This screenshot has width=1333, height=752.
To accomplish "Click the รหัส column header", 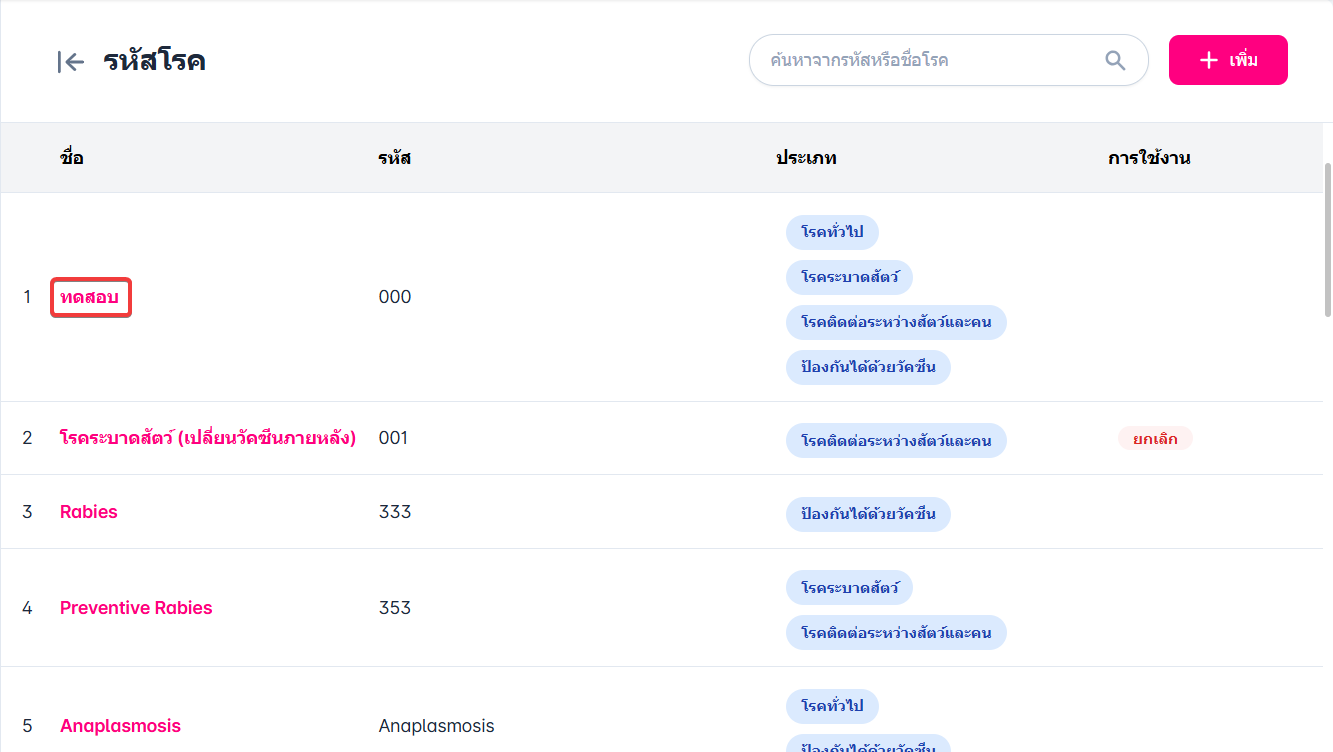I will coord(394,158).
